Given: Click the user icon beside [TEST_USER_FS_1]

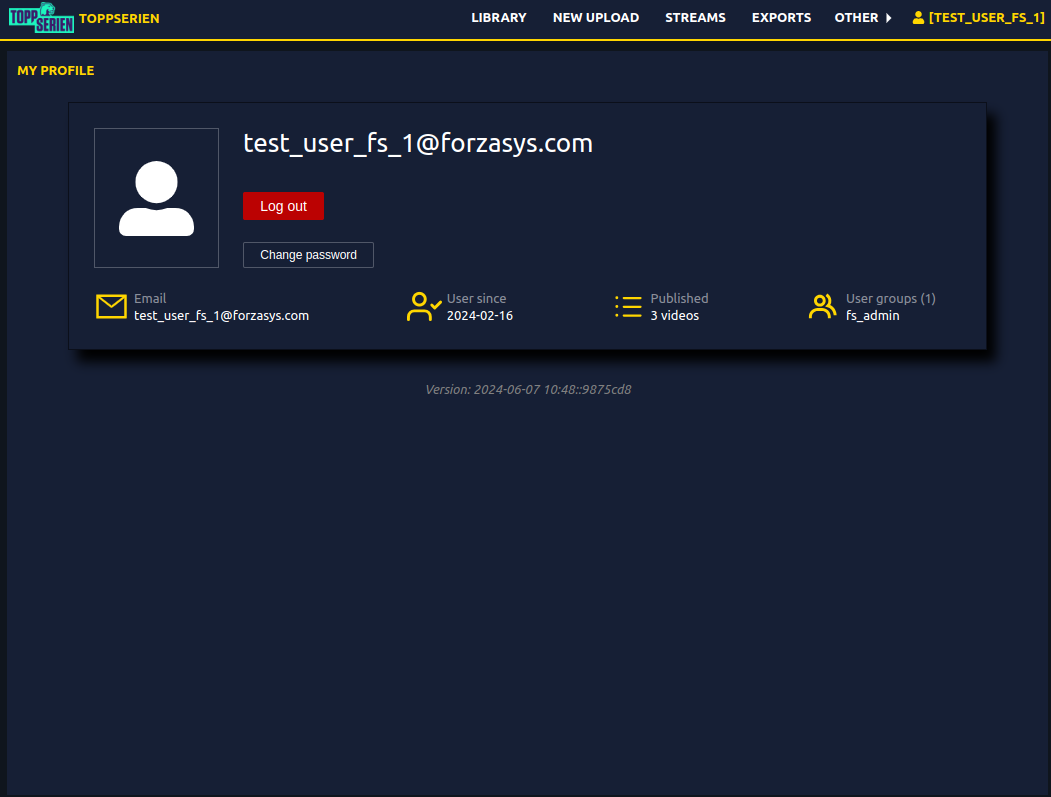Looking at the screenshot, I should tap(918, 16).
